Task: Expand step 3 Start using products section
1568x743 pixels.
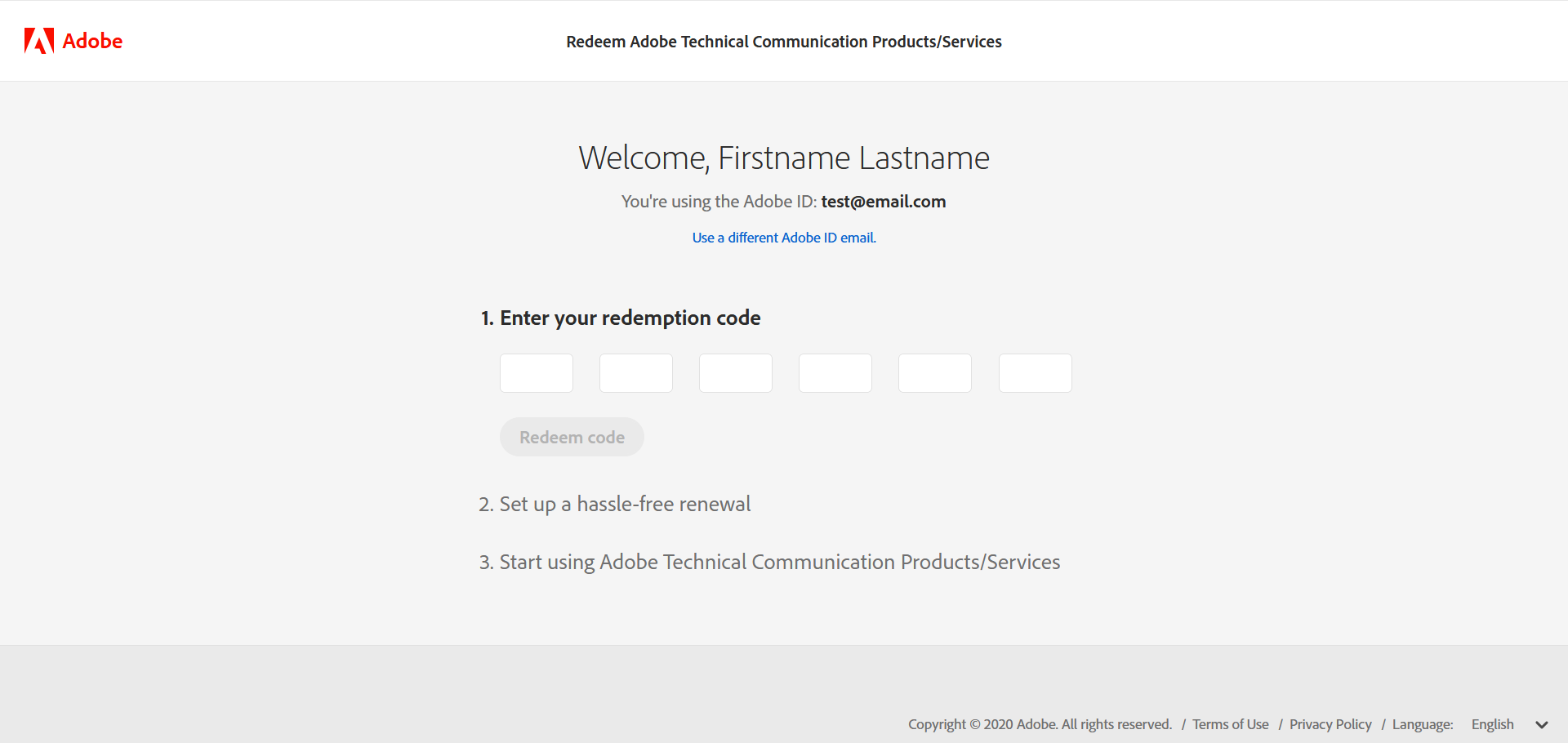Action: (x=769, y=562)
